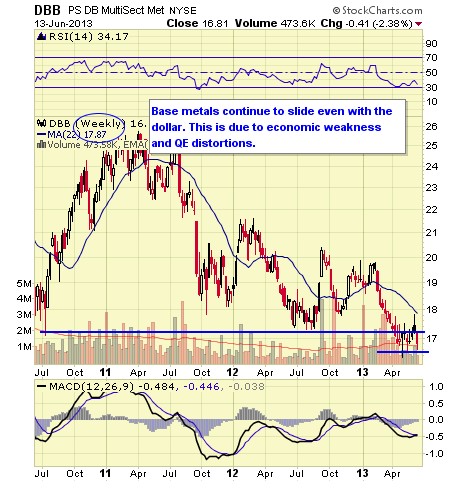Click the 3M volume axis label
460x482 pixels.
24,314
